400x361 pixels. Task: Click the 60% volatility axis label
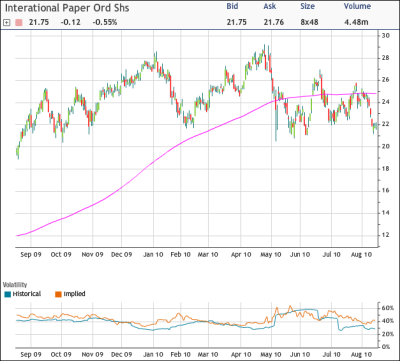[388, 308]
